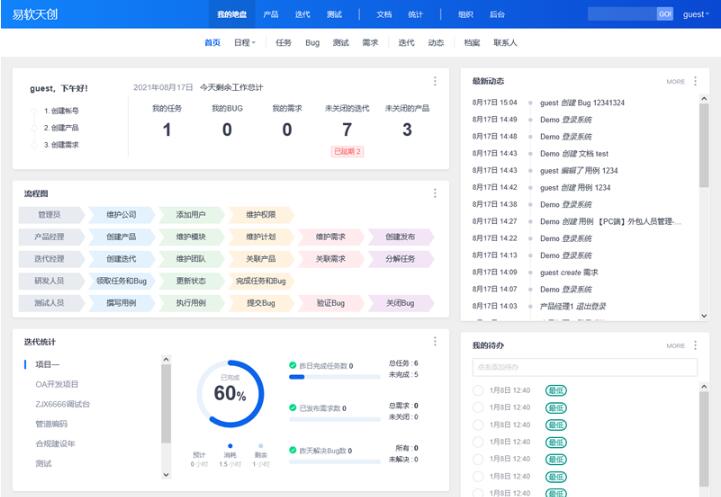The image size is (721, 497).
Task: Click the green check icon beside 已发布需求数
Action: click(x=292, y=408)
